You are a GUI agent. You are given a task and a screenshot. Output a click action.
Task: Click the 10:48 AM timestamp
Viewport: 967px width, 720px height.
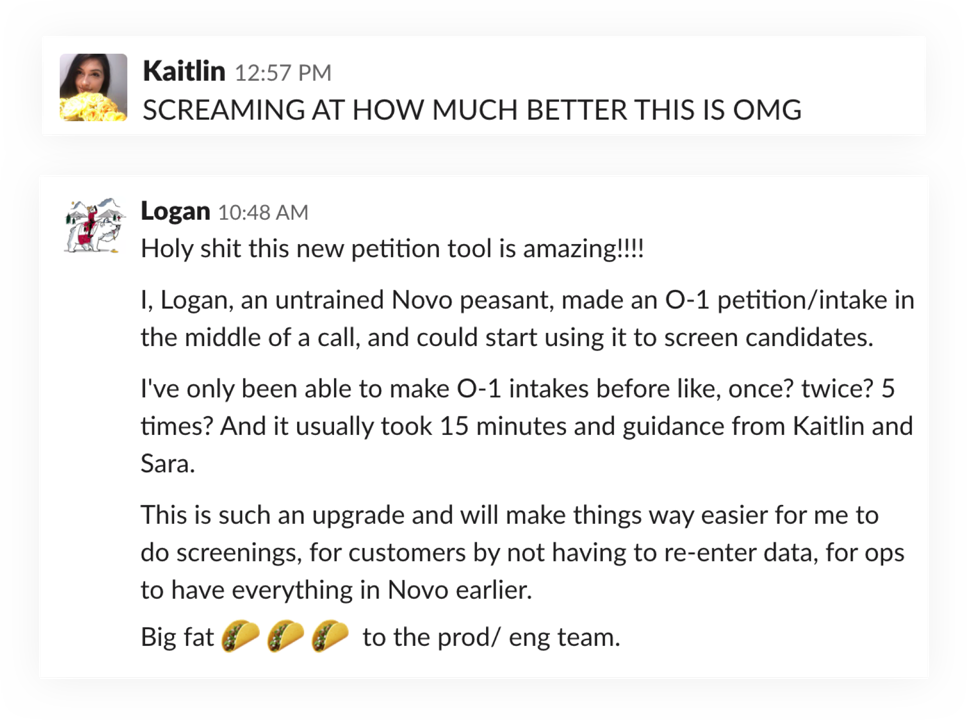tap(262, 212)
